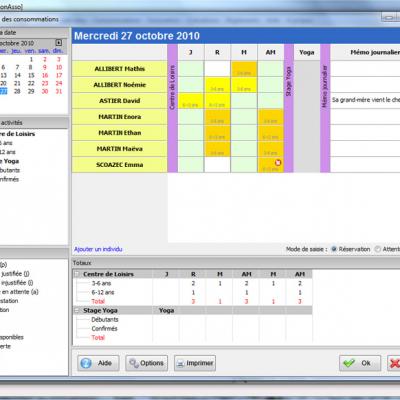Click the 3-6 ans row in Totaux
This screenshot has height=400, width=400.
(193, 283)
